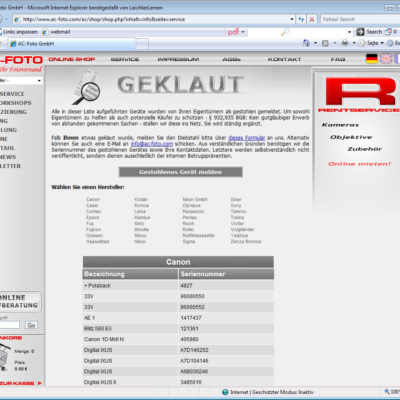
Task: Select the AC-Foto GmbH browser tab
Action: click(72, 44)
